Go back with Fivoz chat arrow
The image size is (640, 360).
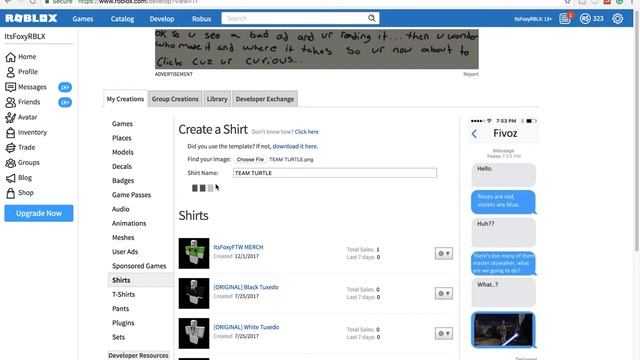[x=474, y=133]
